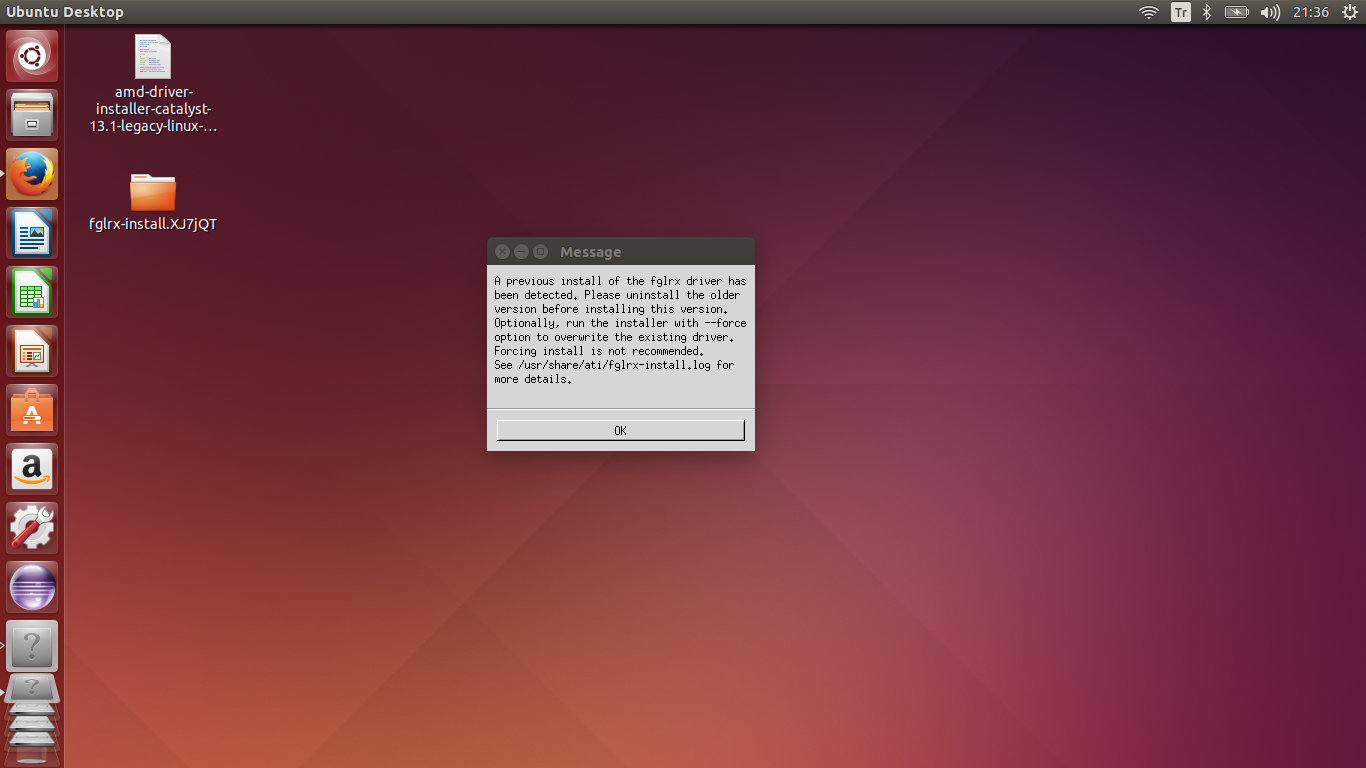This screenshot has height=768, width=1366.
Task: Open LibreOffice Writer from launcher
Action: [32, 233]
